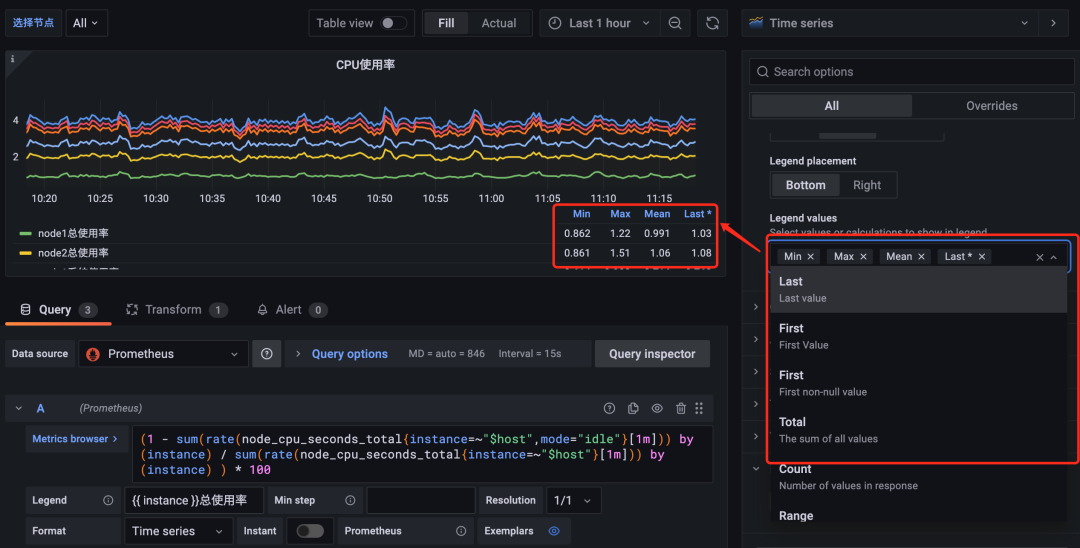Image resolution: width=1080 pixels, height=548 pixels.
Task: Choose First non-null value option
Action: tap(918, 383)
